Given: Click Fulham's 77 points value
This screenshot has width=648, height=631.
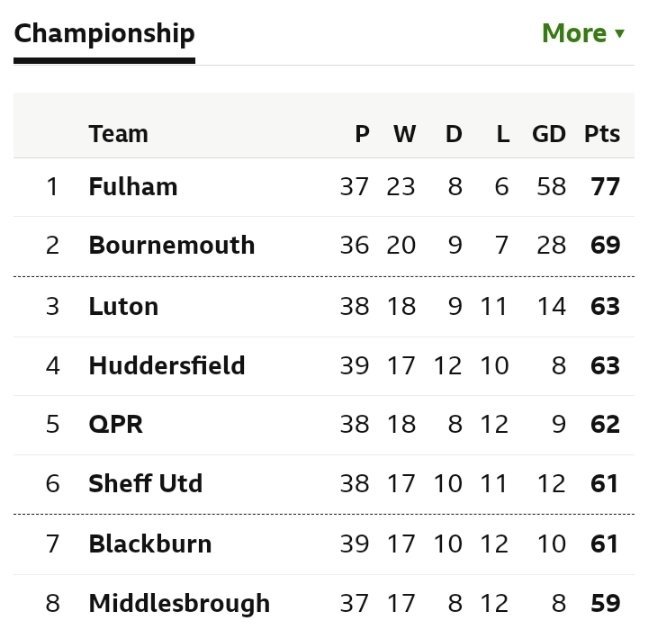Looking at the screenshot, I should 605,186.
